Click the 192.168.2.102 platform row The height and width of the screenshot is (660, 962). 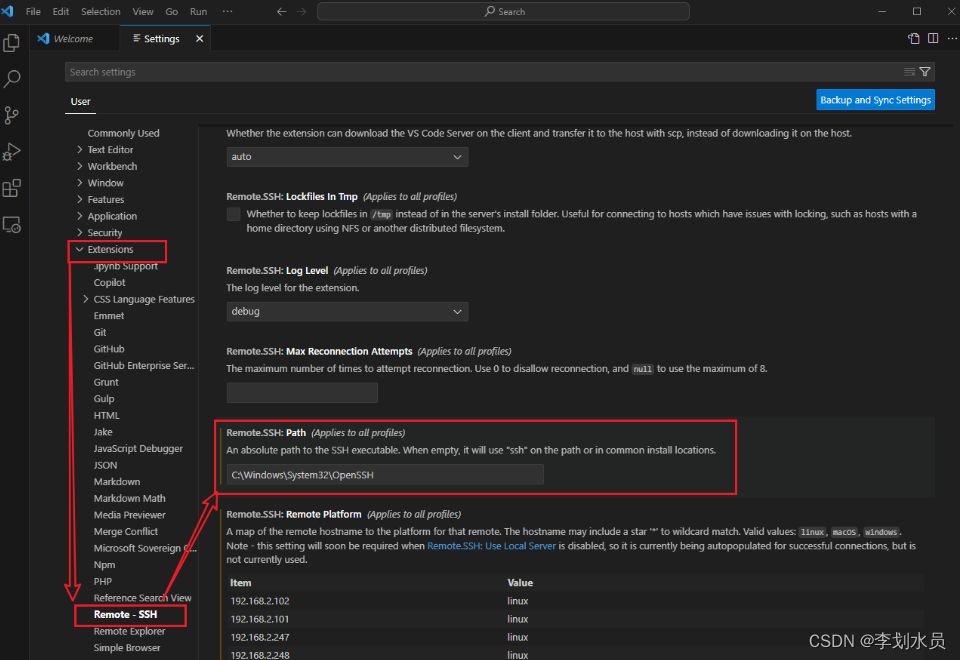[x=574, y=601]
